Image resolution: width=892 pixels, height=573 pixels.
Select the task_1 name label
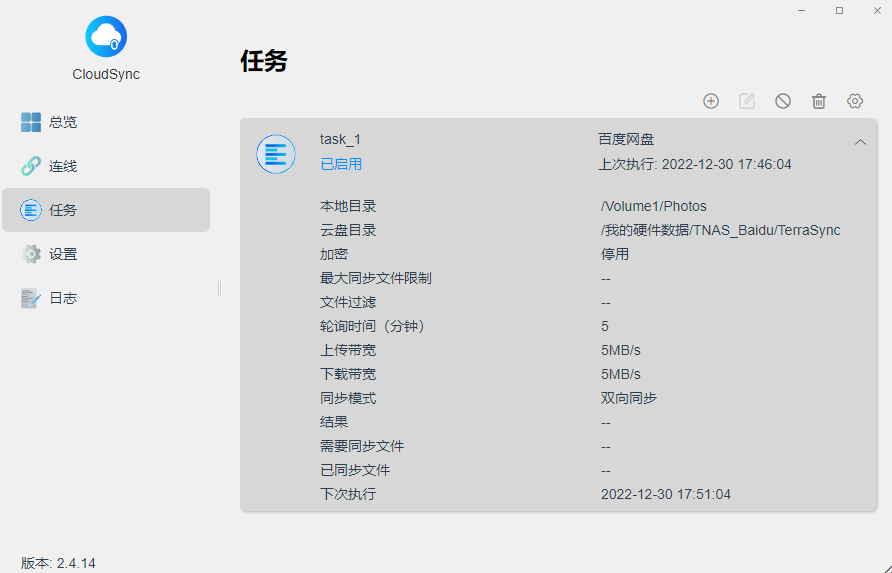point(340,139)
